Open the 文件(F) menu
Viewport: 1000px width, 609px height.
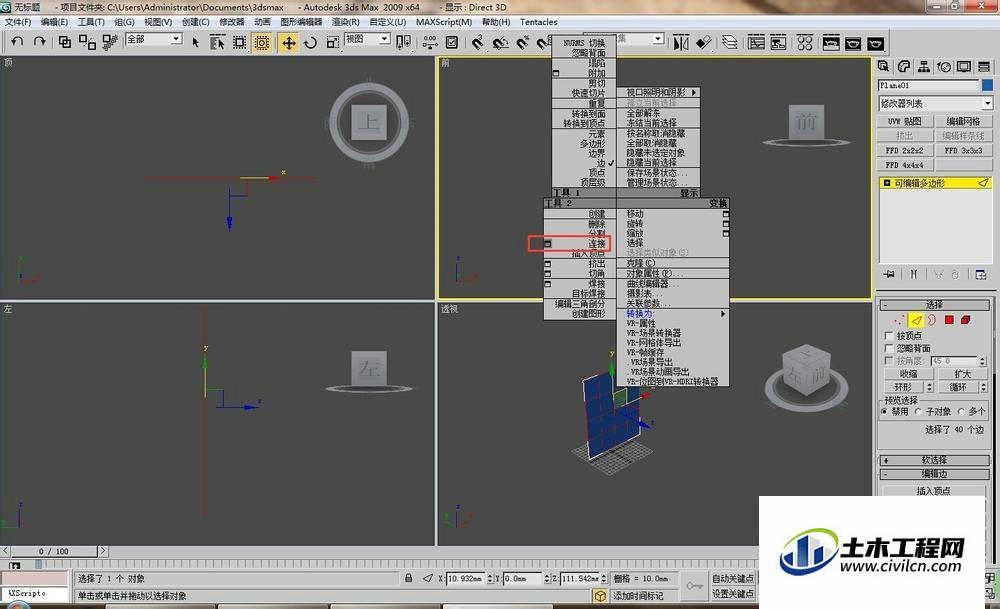click(18, 22)
